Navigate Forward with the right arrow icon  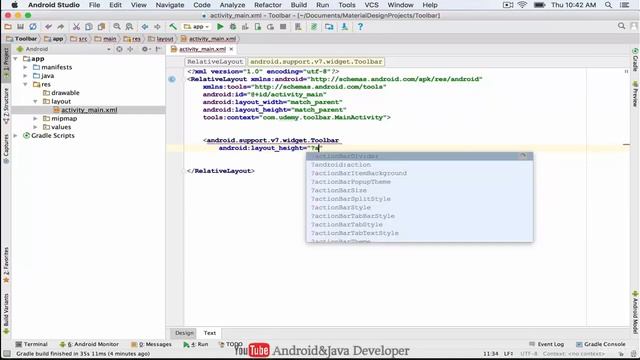pyautogui.click(x=157, y=27)
